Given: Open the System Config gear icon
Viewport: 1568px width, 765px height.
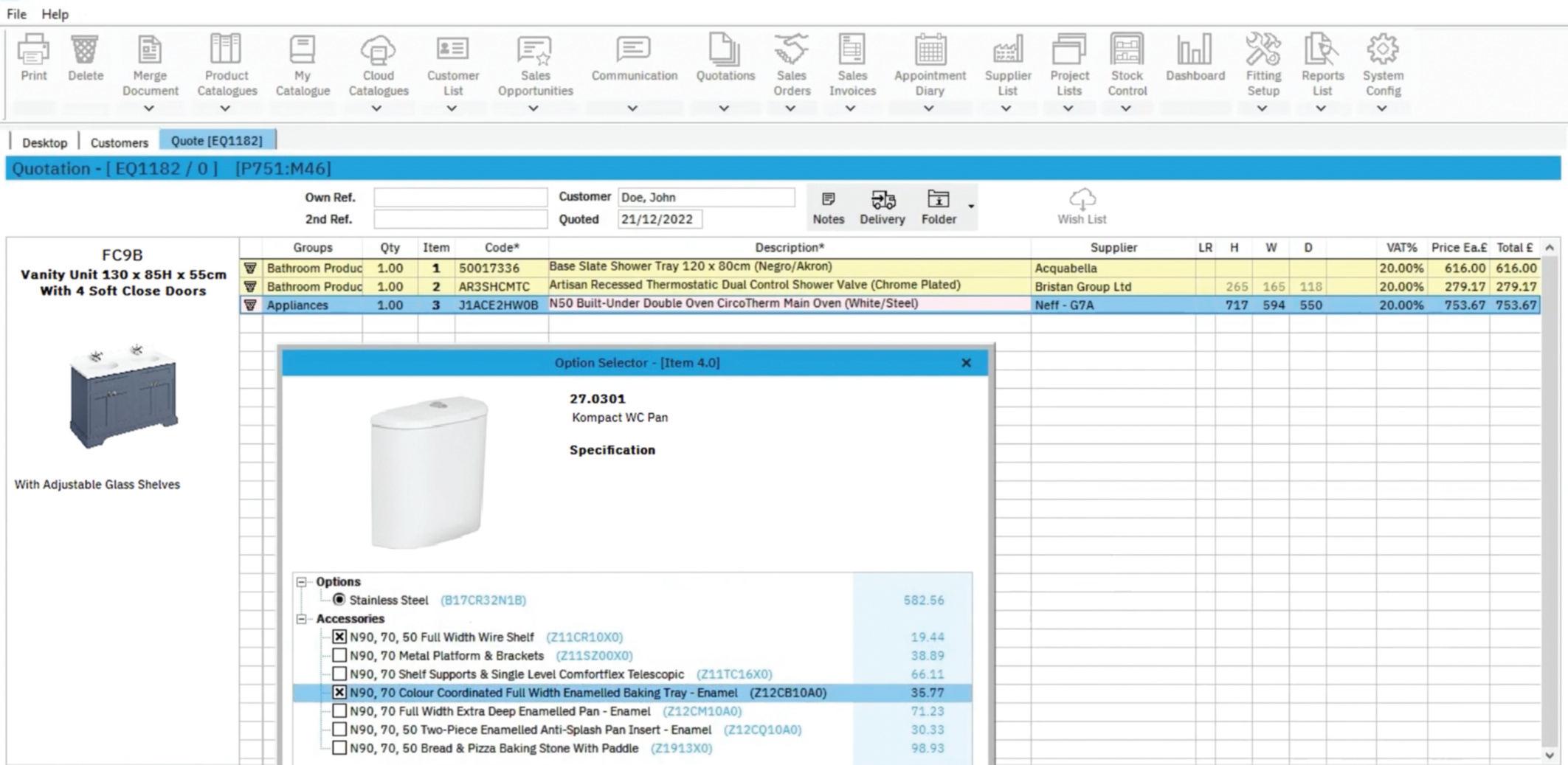Looking at the screenshot, I should [x=1382, y=49].
